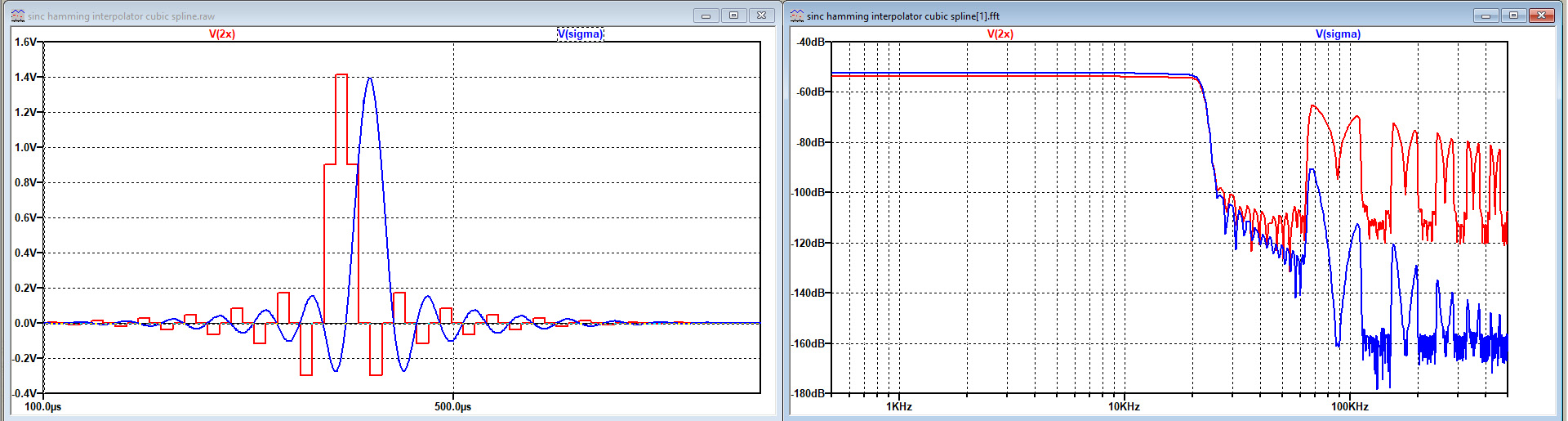Click the 1.4V vertical axis label
The image size is (1568, 421).
(25, 78)
